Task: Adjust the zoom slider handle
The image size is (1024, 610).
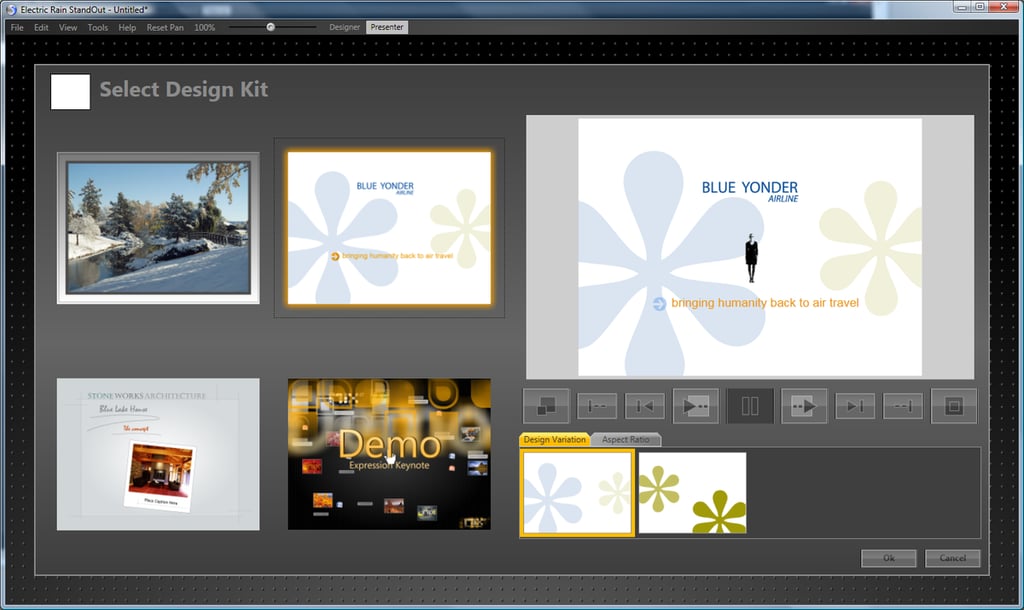Action: pyautogui.click(x=270, y=27)
